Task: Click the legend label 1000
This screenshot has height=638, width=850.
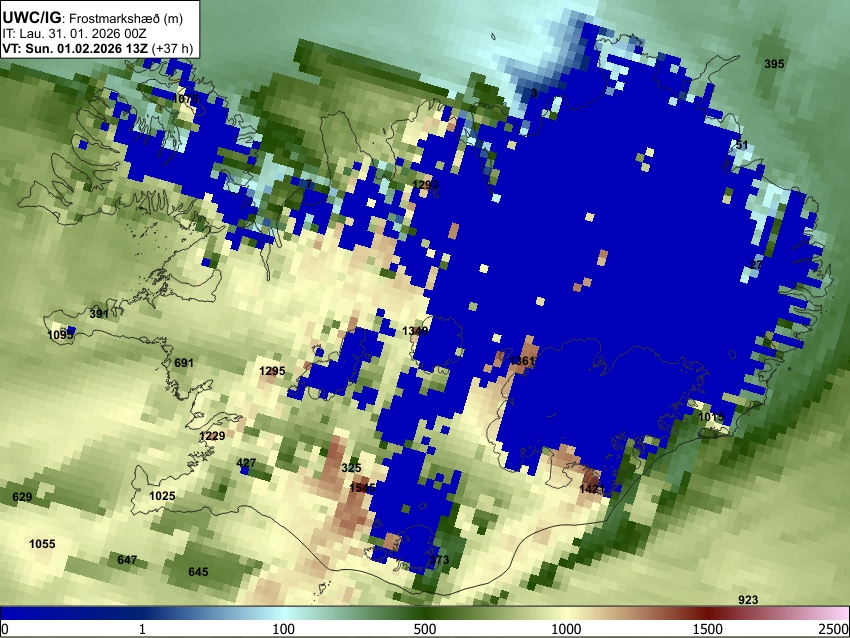Action: pos(566,629)
